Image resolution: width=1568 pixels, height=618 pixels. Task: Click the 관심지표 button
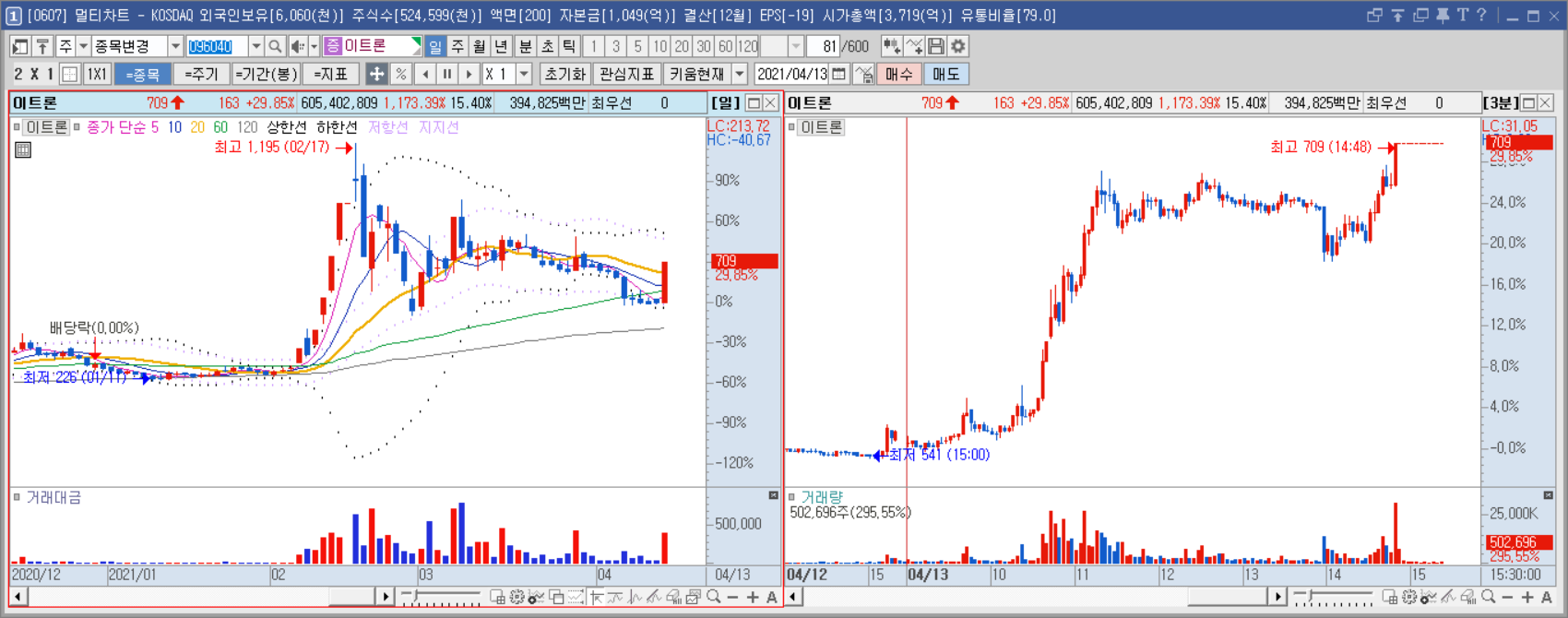[626, 74]
